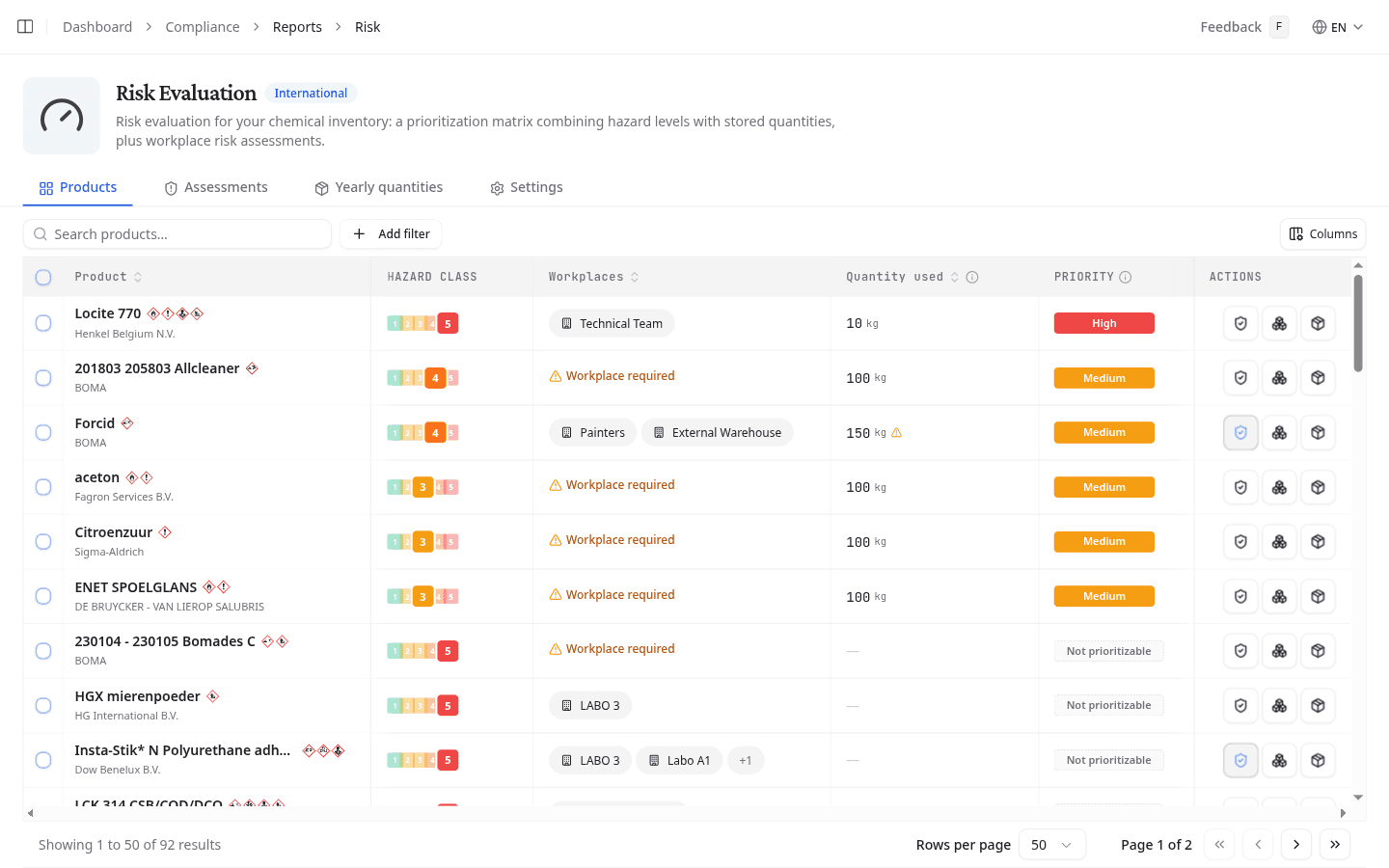1389x868 pixels.
Task: Click stacked cubes action for ENET SPOELGLANS
Action: pyautogui.click(x=1279, y=597)
